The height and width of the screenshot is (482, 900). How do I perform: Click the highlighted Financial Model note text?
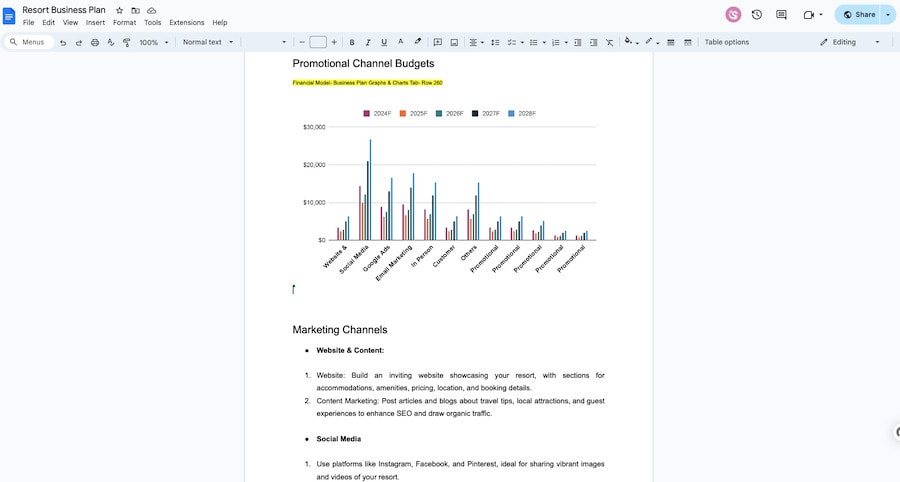tap(367, 83)
